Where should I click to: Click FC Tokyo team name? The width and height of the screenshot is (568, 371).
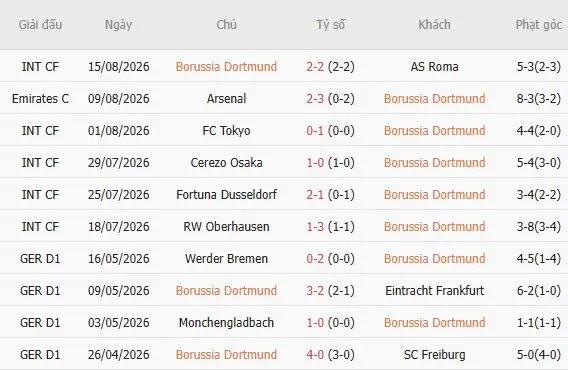click(x=226, y=130)
